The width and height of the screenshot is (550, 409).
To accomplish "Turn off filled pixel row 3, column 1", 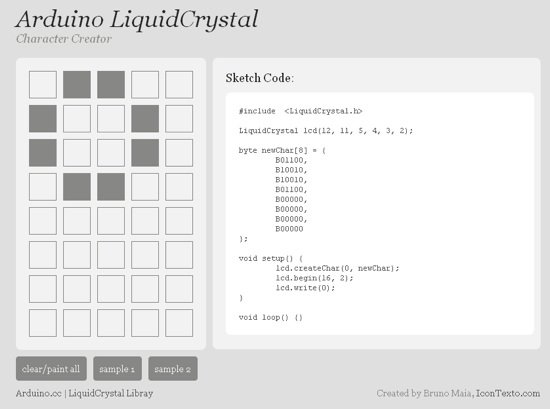I will tap(43, 153).
